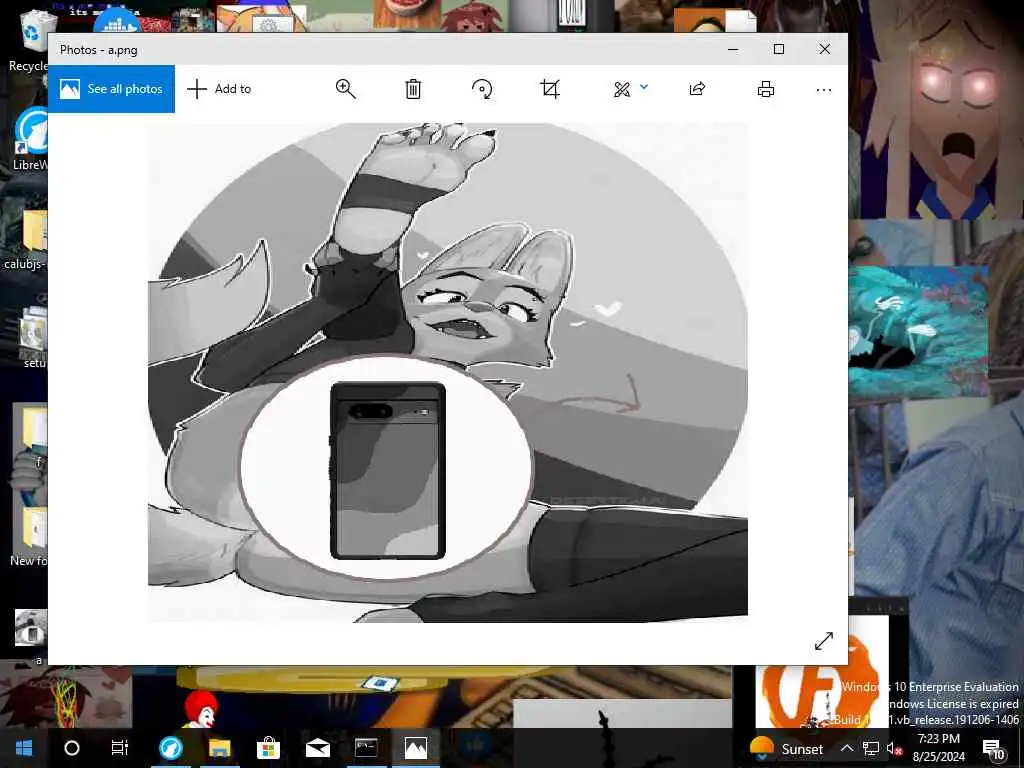The height and width of the screenshot is (768, 1024).
Task: Click the Photos - a.png title text
Action: [x=99, y=50]
